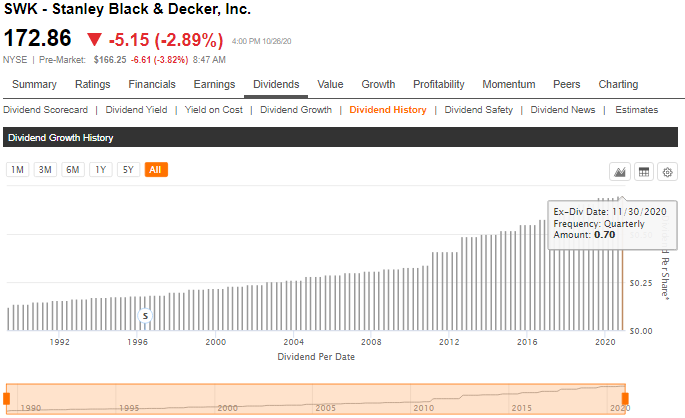Click the 2012 x-axis label
The height and width of the screenshot is (418, 685).
pyautogui.click(x=449, y=342)
